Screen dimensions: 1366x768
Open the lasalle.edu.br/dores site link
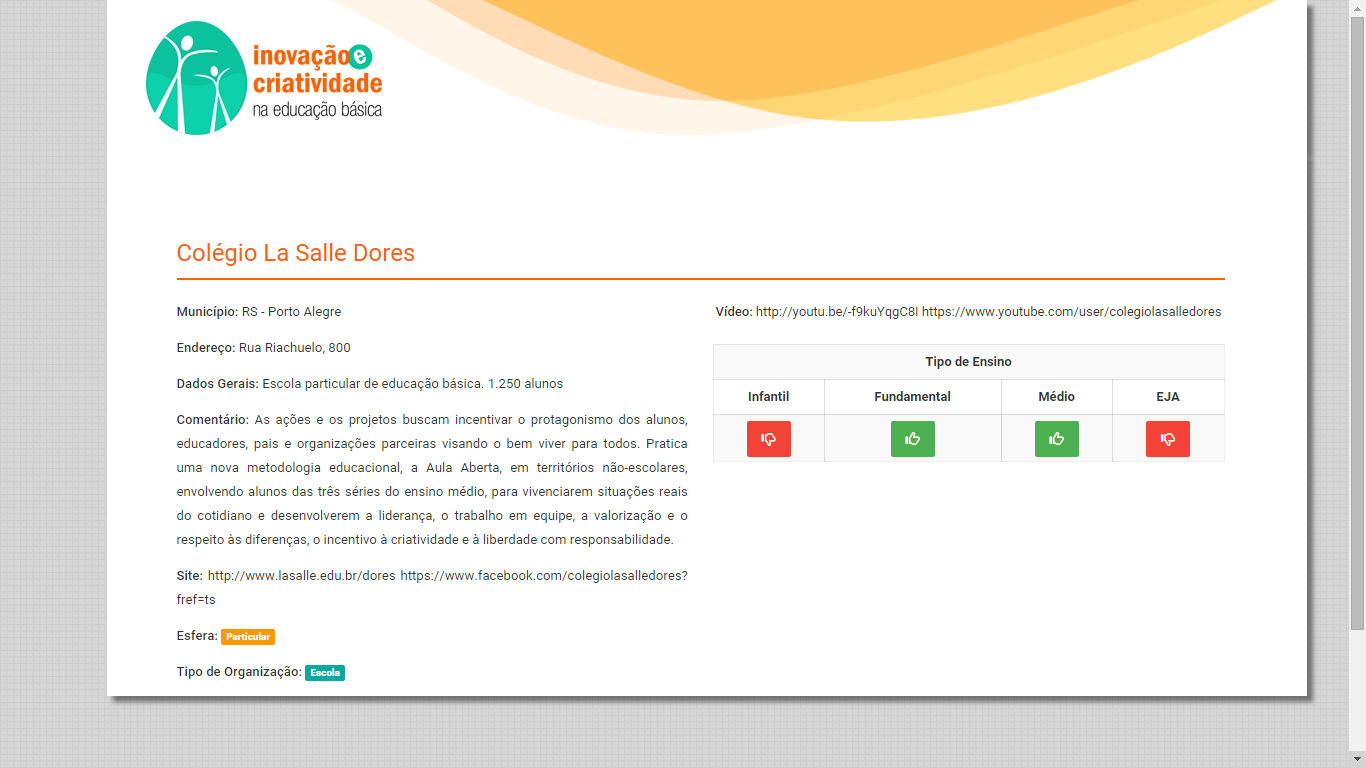(301, 576)
